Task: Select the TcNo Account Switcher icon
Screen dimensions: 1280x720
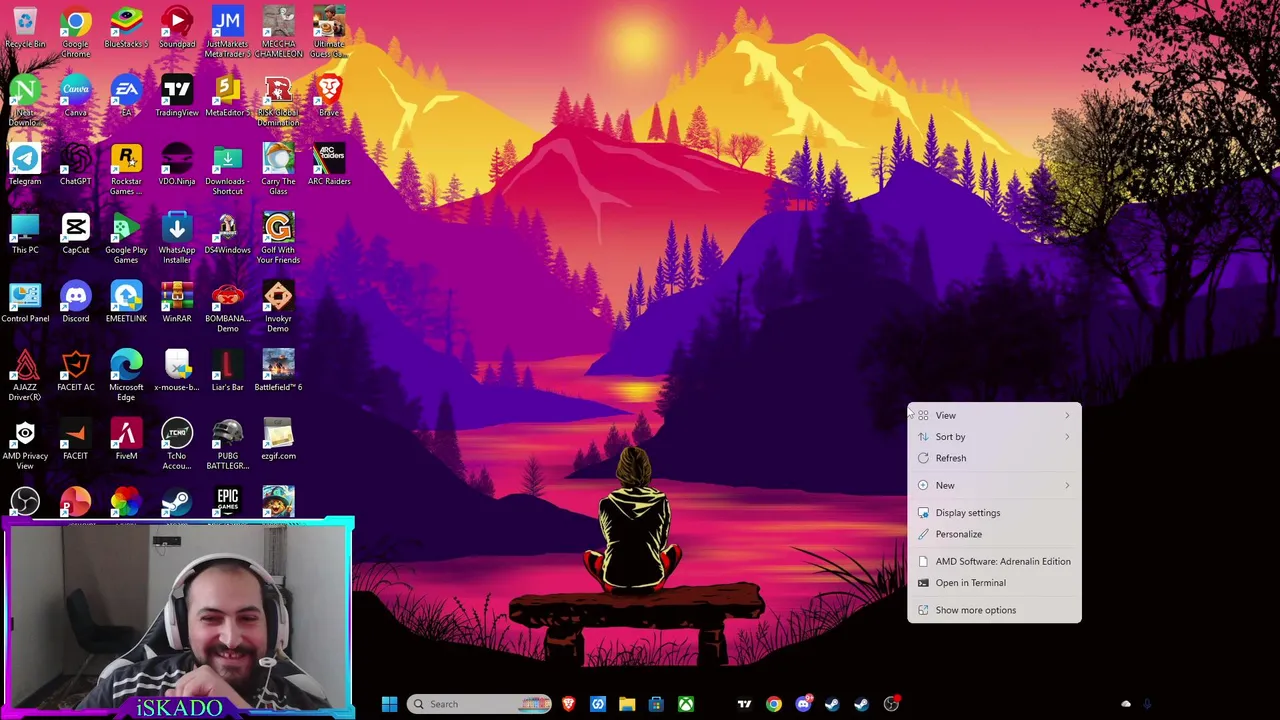Action: pyautogui.click(x=177, y=445)
